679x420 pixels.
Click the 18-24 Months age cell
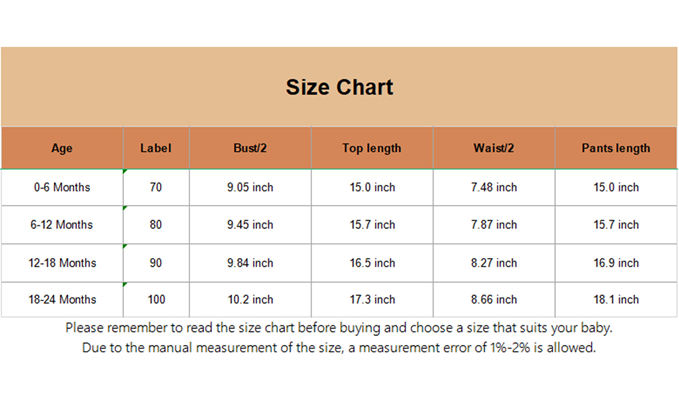62,299
